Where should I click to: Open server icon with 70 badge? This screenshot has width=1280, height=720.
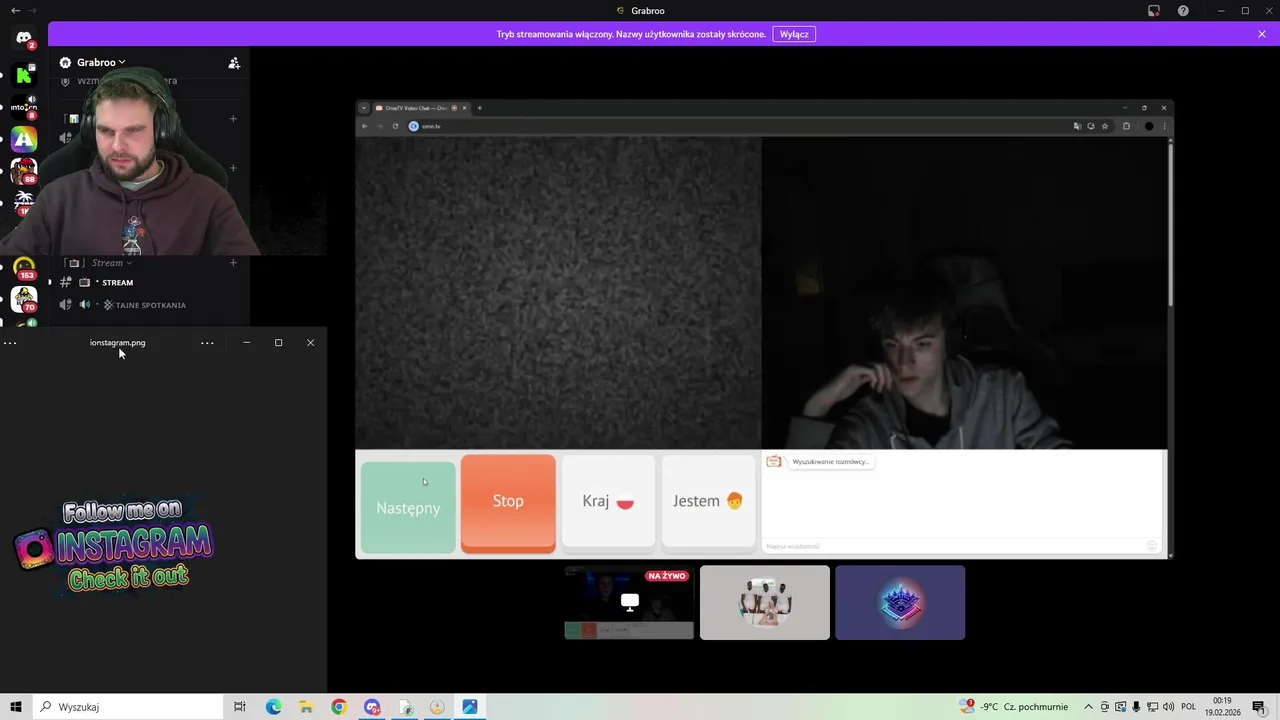24,299
